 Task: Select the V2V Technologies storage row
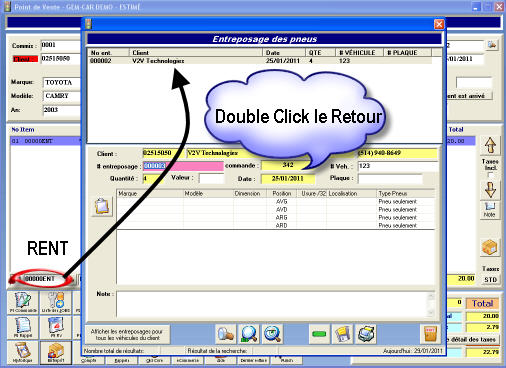[260, 61]
